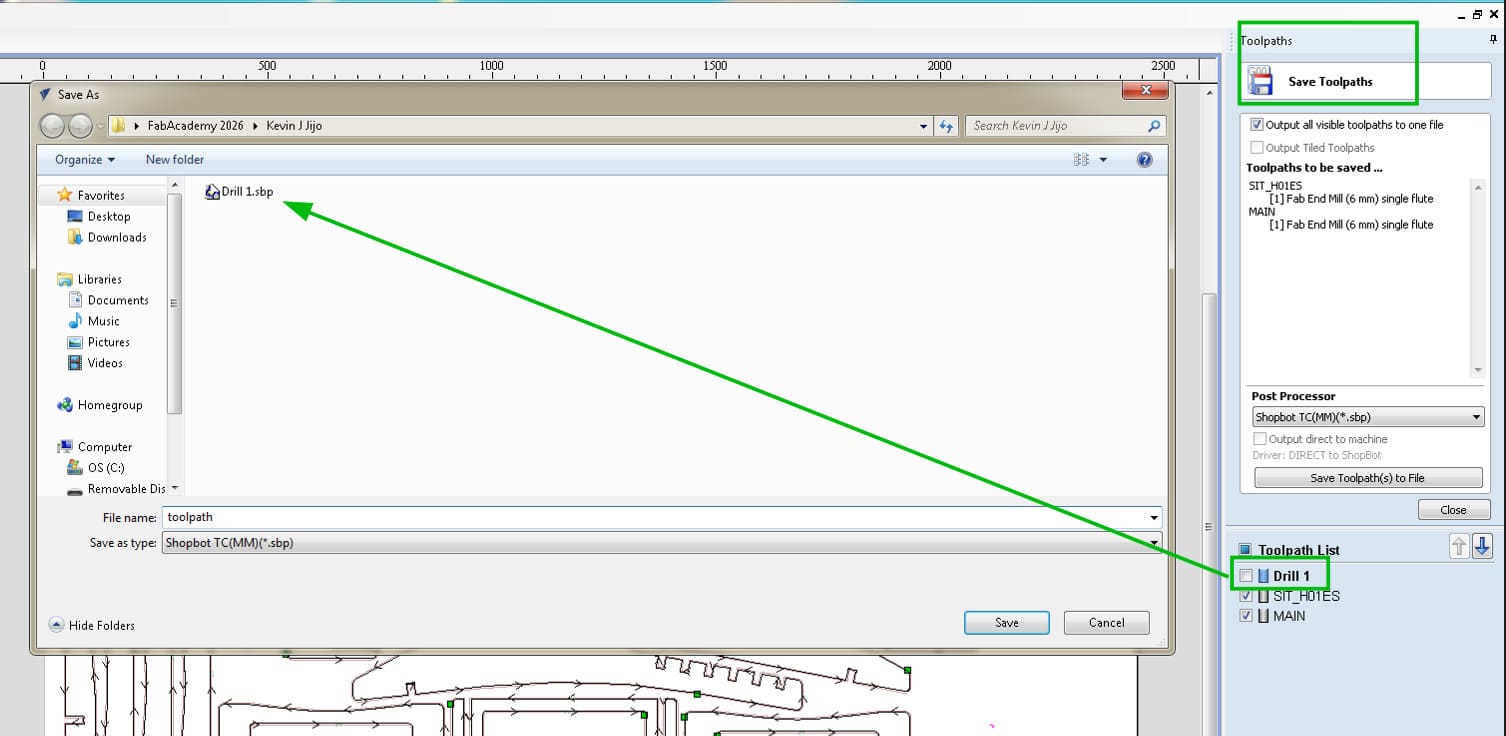Uncheck Output all visible toolpaths to one file
The height and width of the screenshot is (736, 1506).
pyautogui.click(x=1257, y=125)
